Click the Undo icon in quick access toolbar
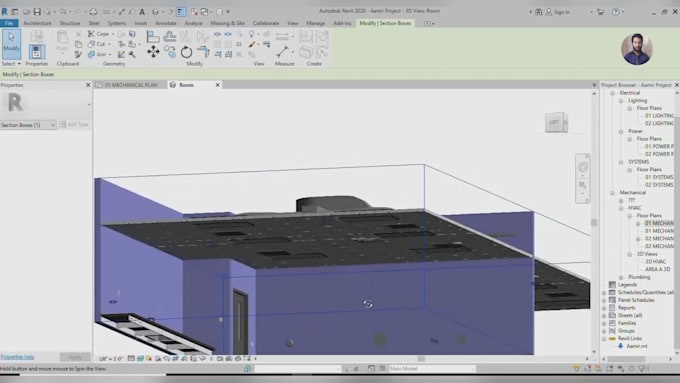This screenshot has width=680, height=383. [63, 12]
